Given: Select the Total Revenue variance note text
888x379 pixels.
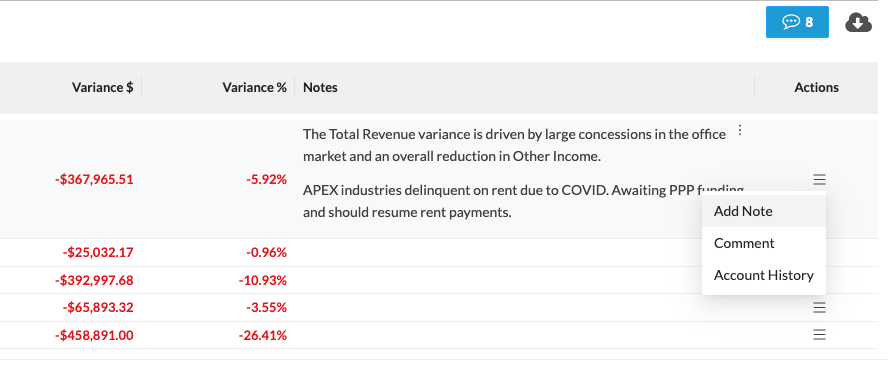Looking at the screenshot, I should [514, 146].
